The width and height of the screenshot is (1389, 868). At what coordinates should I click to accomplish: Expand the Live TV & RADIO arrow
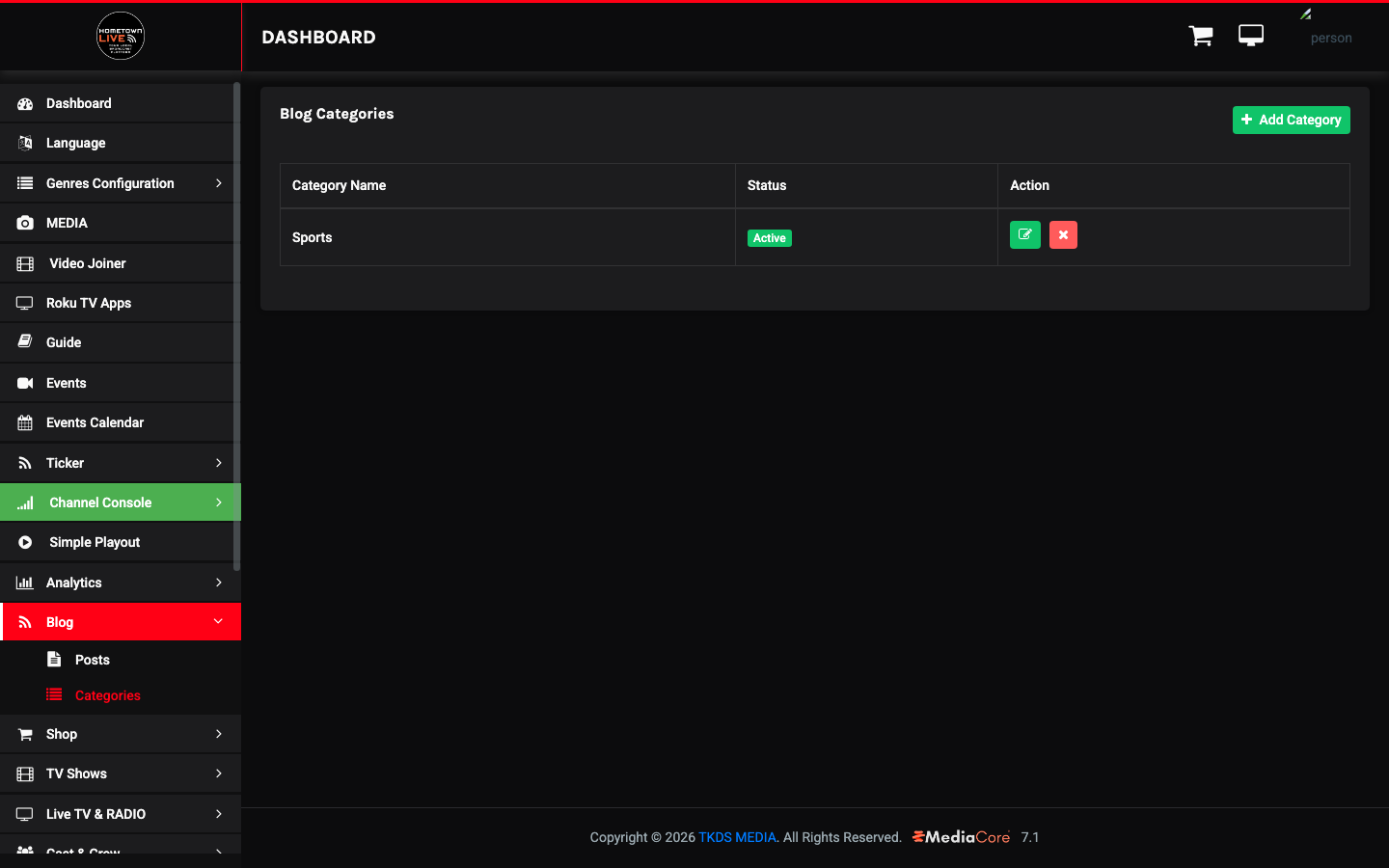coord(219,814)
